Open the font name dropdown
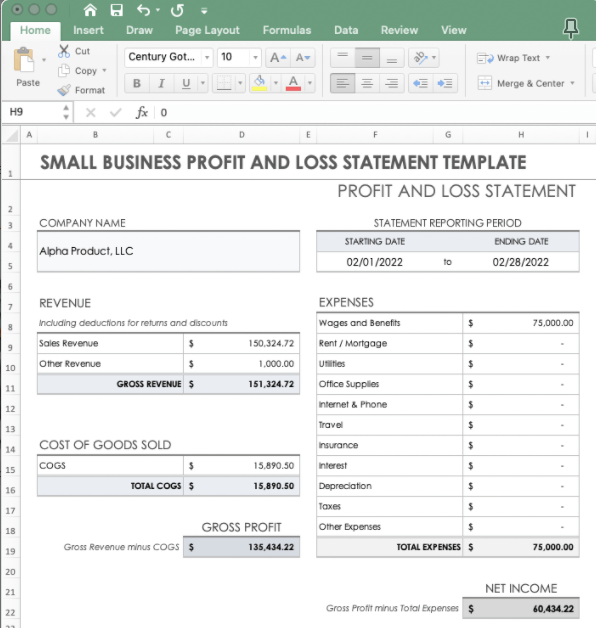 (207, 58)
